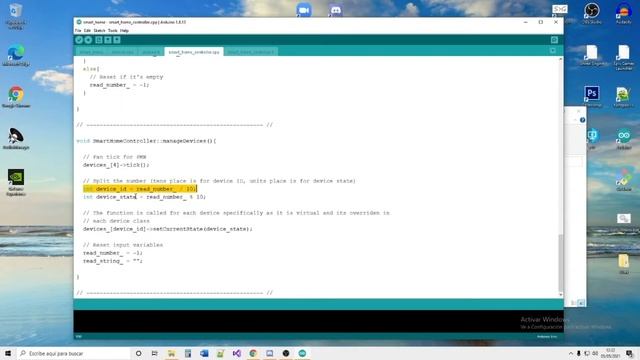640x360 pixels.
Task: Click the Arduino taskbar icon
Action: tap(302, 353)
